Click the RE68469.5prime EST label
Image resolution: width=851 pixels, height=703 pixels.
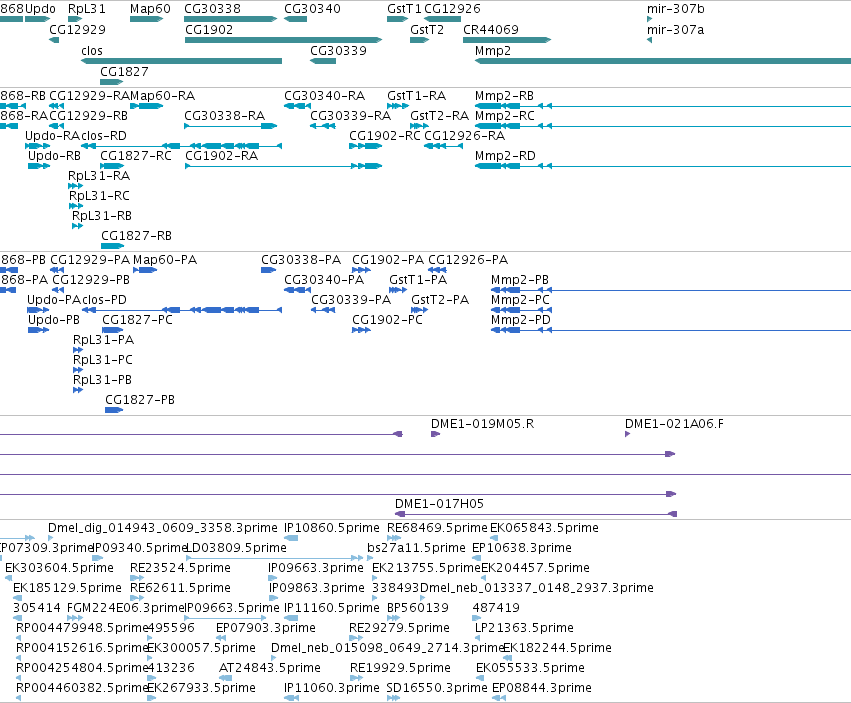[437, 528]
